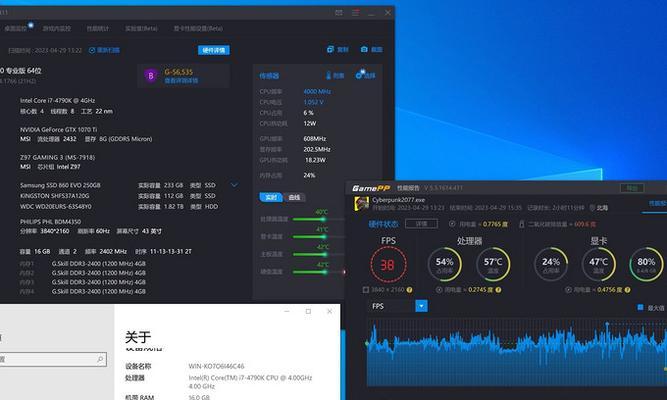Click the '4000 MHz' CPU frequency value
This screenshot has height=400, width=667.
[317, 91]
